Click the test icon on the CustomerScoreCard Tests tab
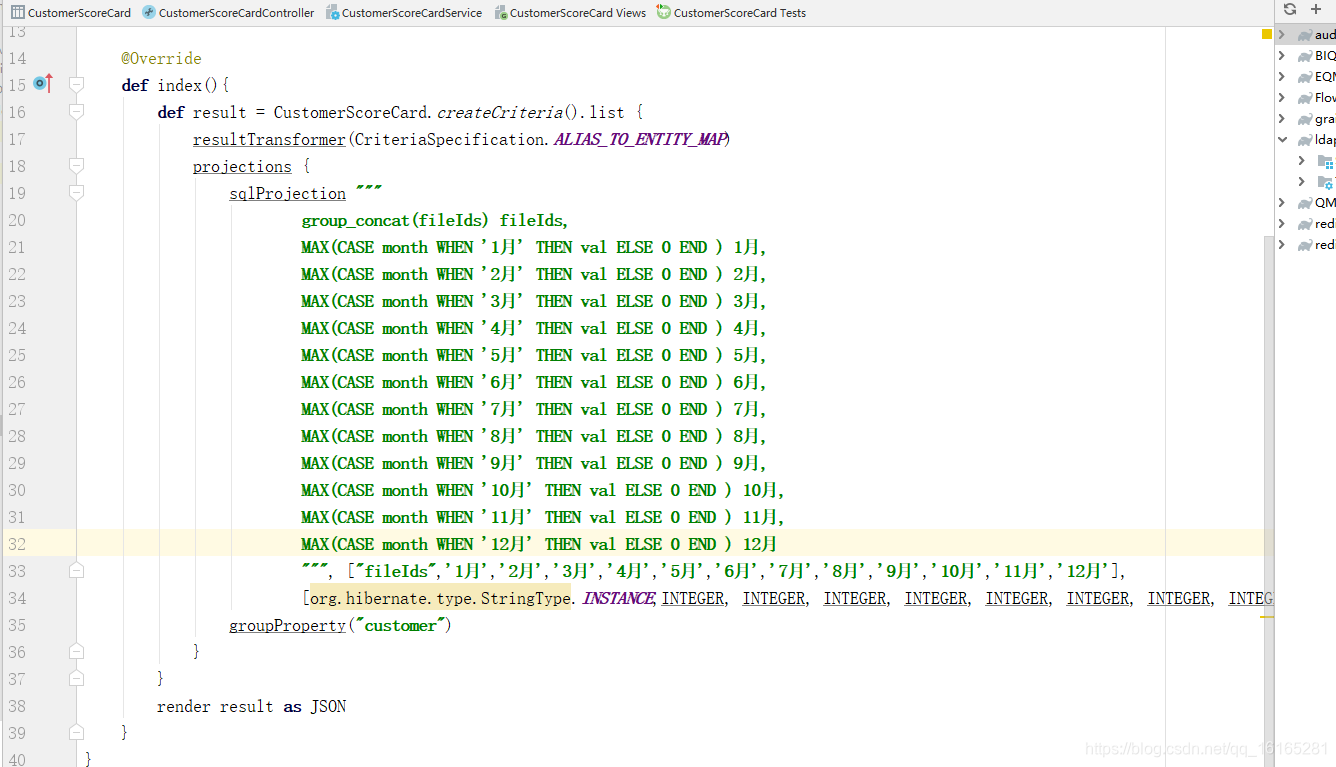 tap(661, 12)
